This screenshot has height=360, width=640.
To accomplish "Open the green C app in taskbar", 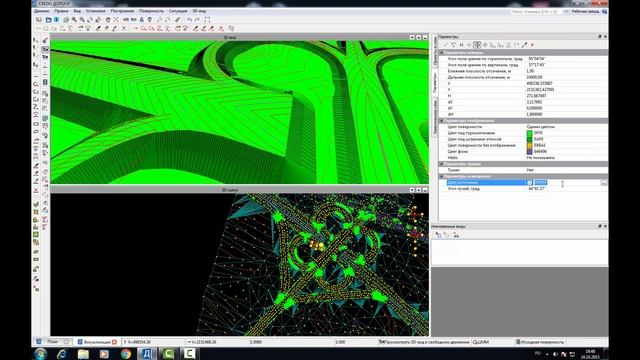I will point(168,354).
